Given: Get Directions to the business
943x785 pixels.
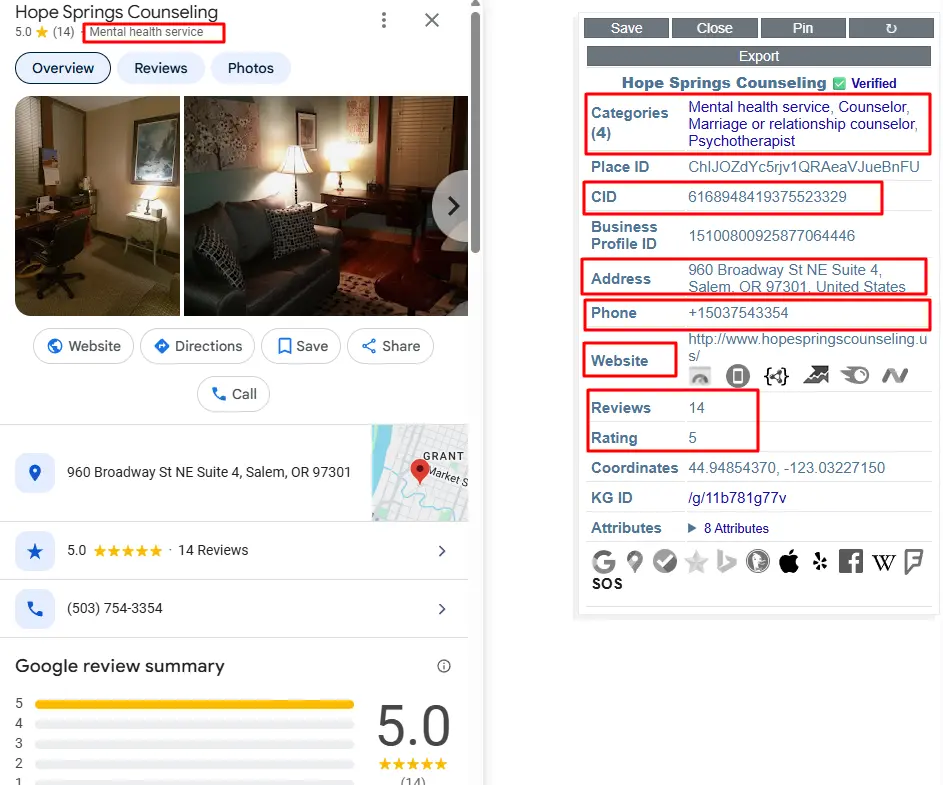Looking at the screenshot, I should point(197,346).
